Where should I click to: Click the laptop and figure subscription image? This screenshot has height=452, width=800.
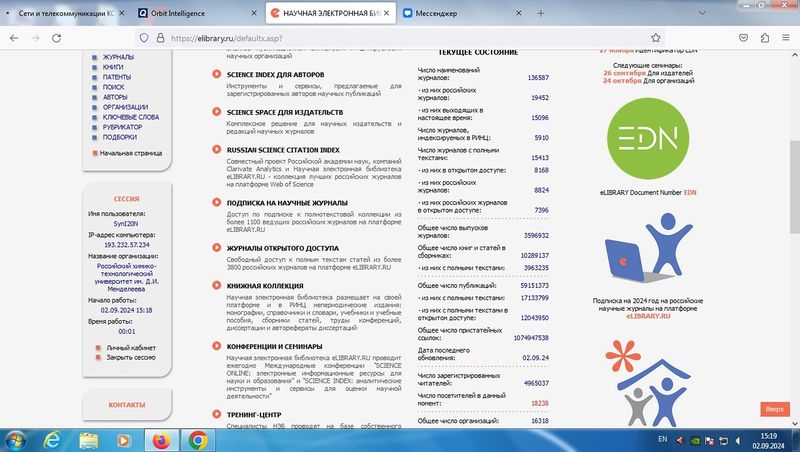pyautogui.click(x=648, y=248)
